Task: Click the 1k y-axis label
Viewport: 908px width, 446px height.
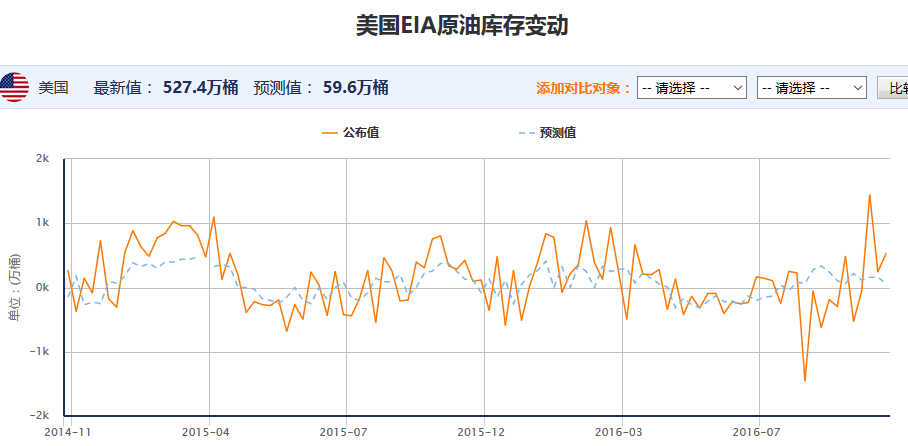Action: (43, 223)
